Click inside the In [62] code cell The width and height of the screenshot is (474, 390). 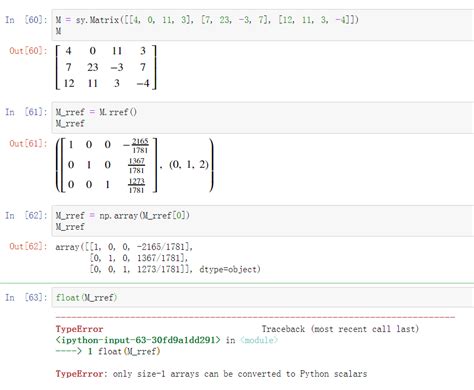click(x=263, y=221)
